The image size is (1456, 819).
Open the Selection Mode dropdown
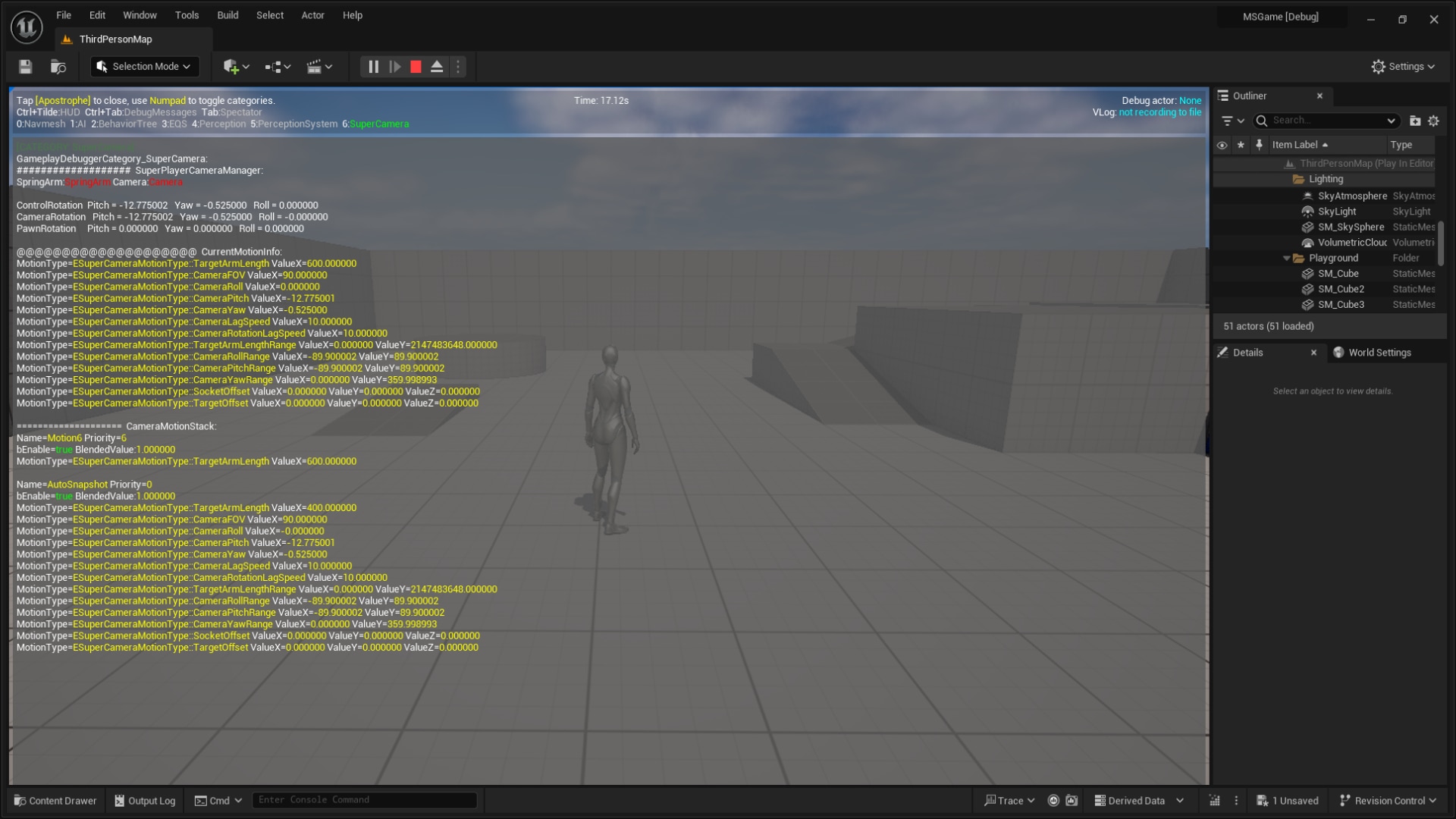point(143,67)
